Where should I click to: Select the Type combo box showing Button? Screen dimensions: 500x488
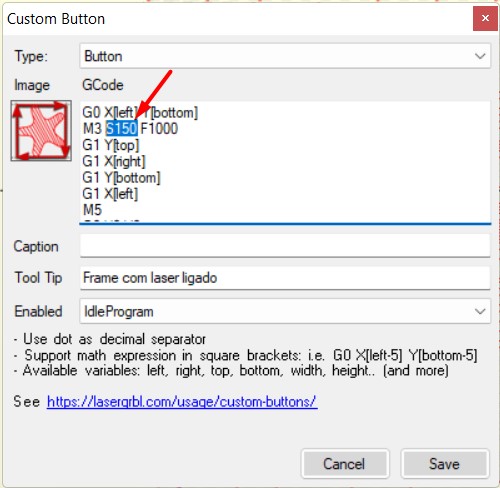(x=285, y=56)
